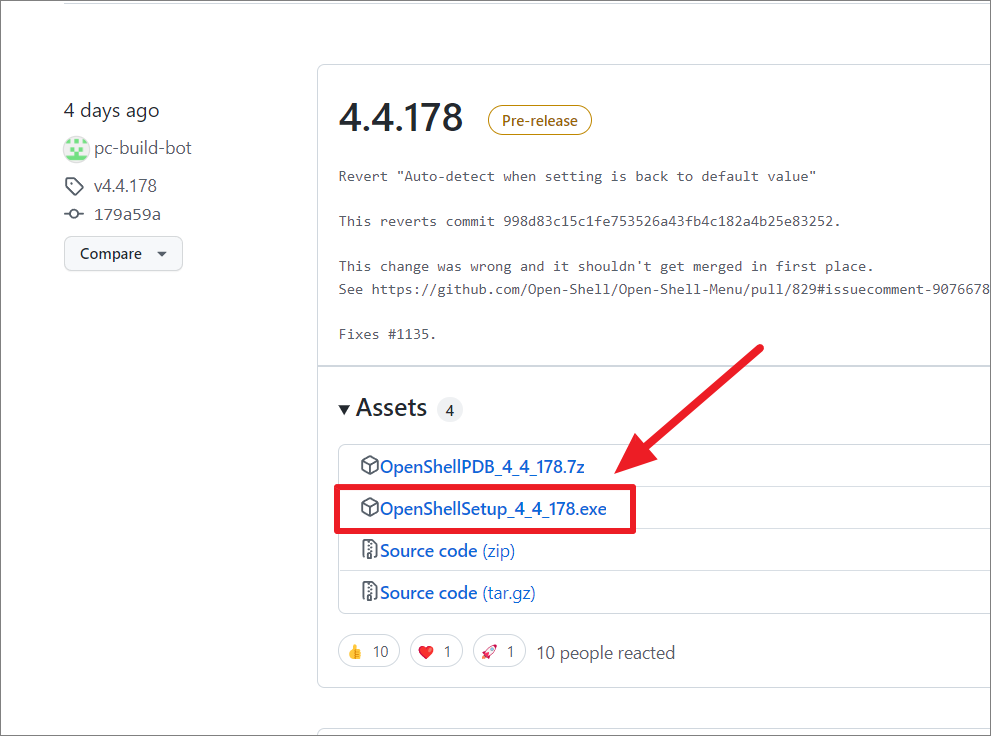Download Source code (tar.gz)

pyautogui.click(x=458, y=593)
